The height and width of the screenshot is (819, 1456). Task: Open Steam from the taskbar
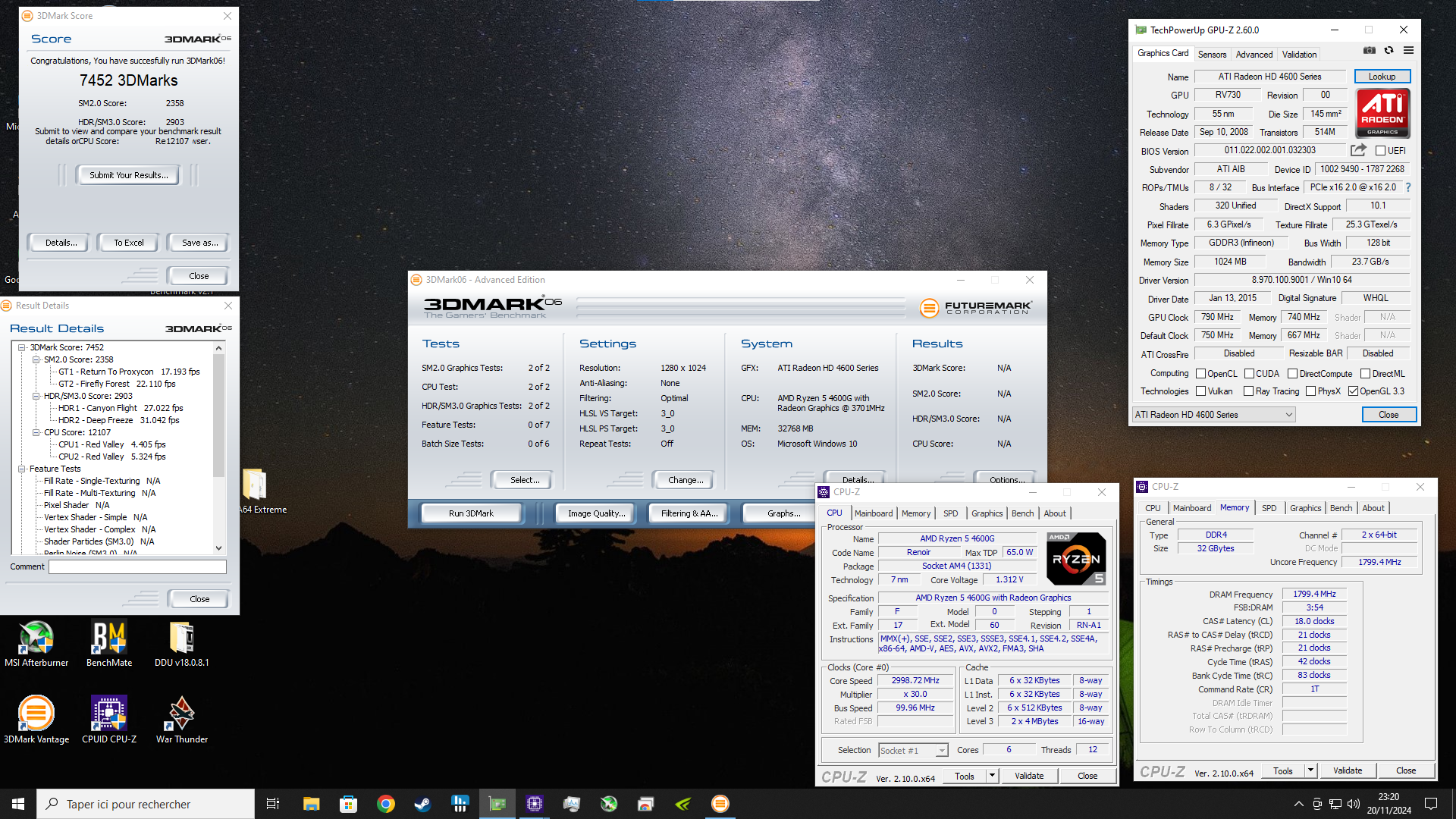coord(422,804)
